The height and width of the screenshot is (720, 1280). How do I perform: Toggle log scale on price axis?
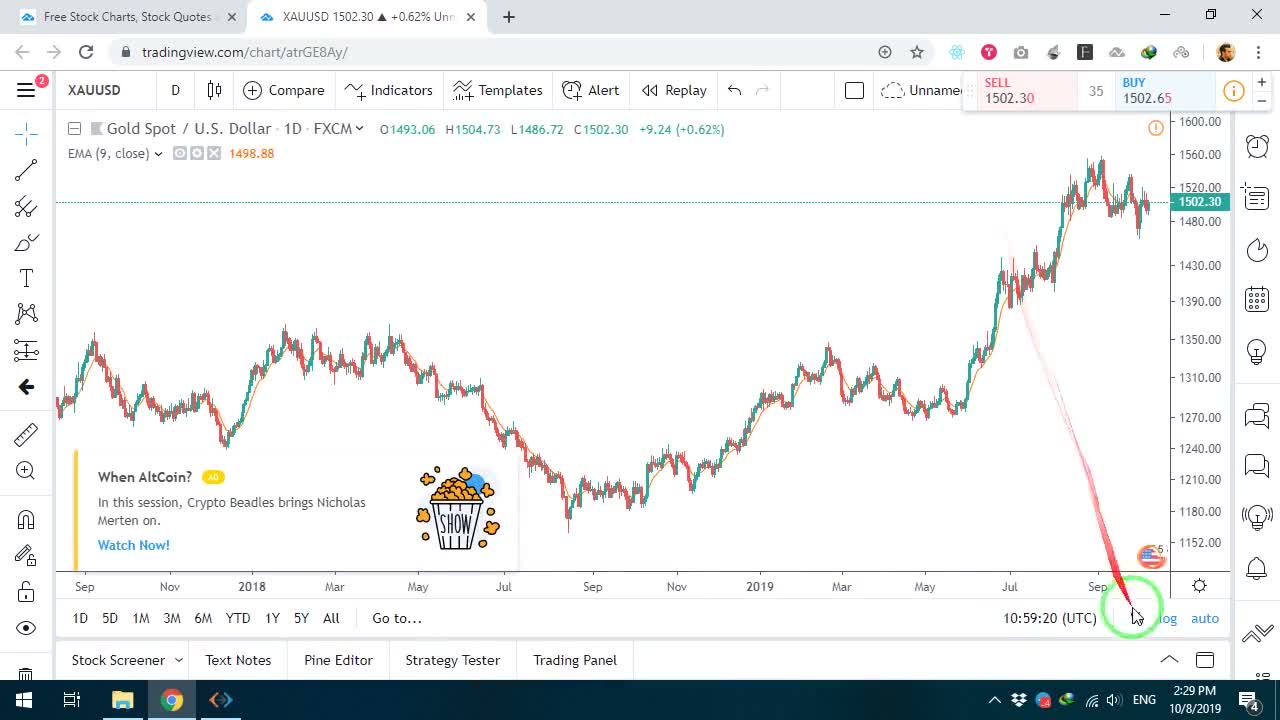(1167, 618)
